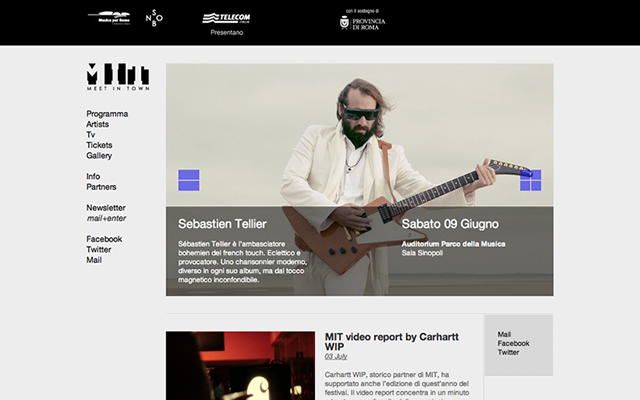Open the Info page
The image size is (640, 400).
click(93, 176)
